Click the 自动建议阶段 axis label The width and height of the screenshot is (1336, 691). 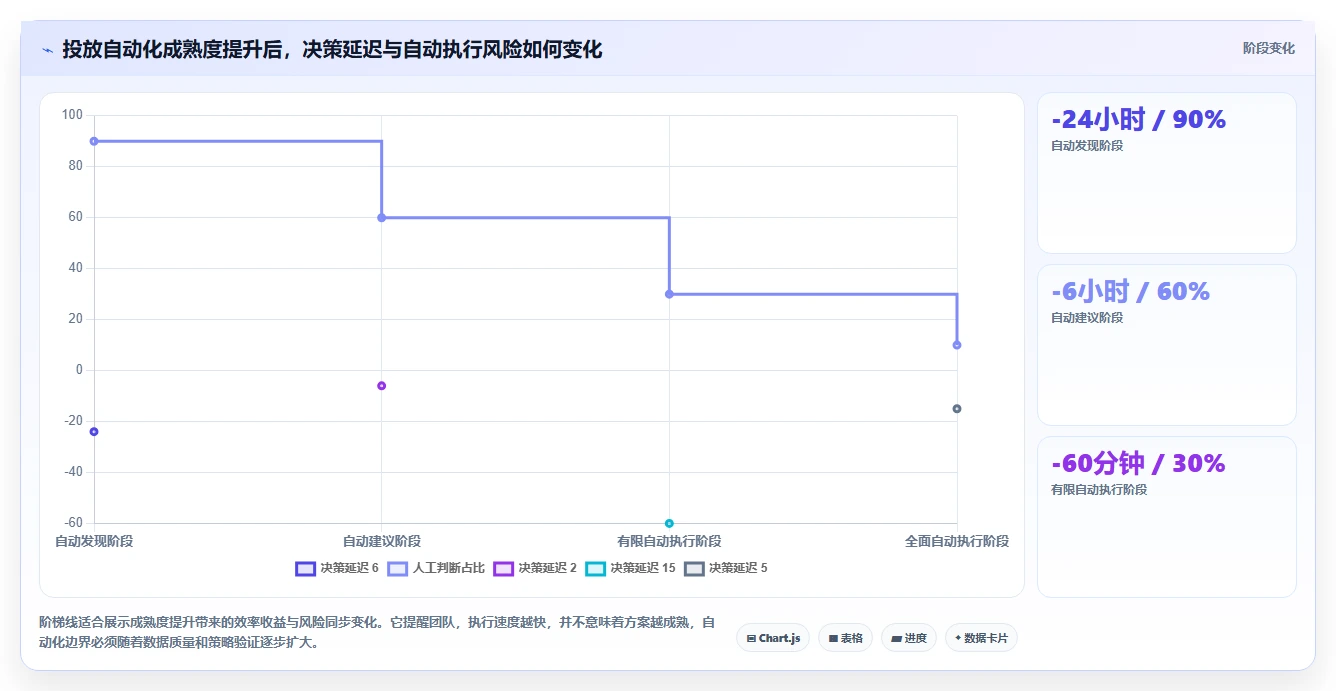(382, 541)
